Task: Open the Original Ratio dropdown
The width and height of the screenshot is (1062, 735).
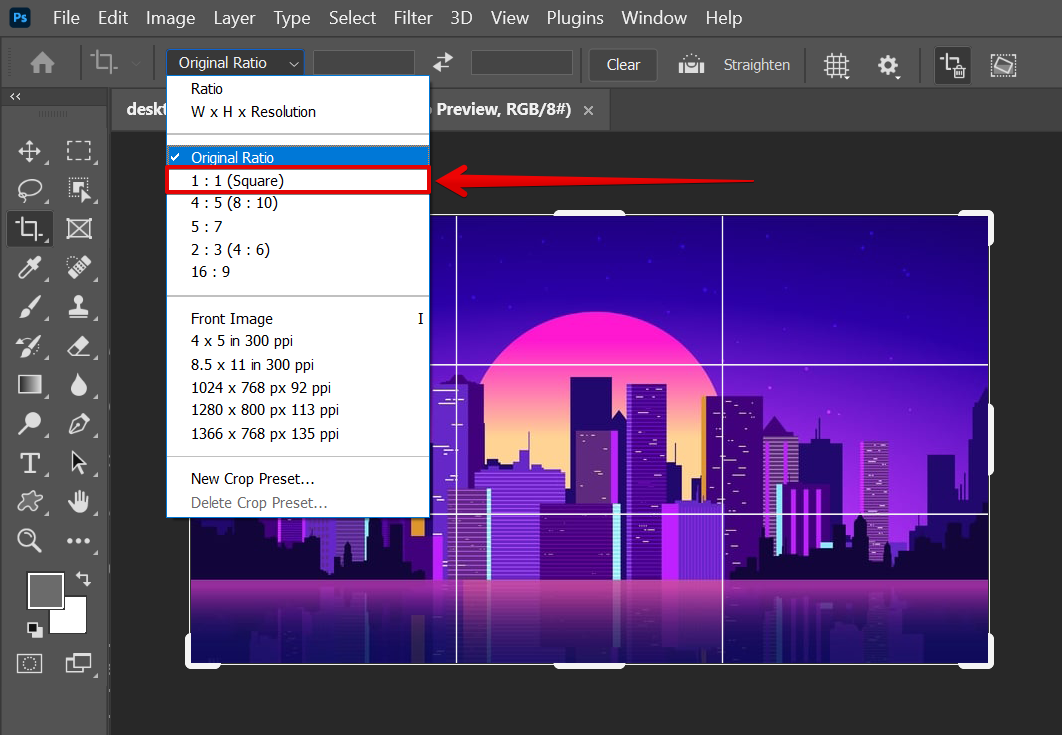Action: coord(236,63)
